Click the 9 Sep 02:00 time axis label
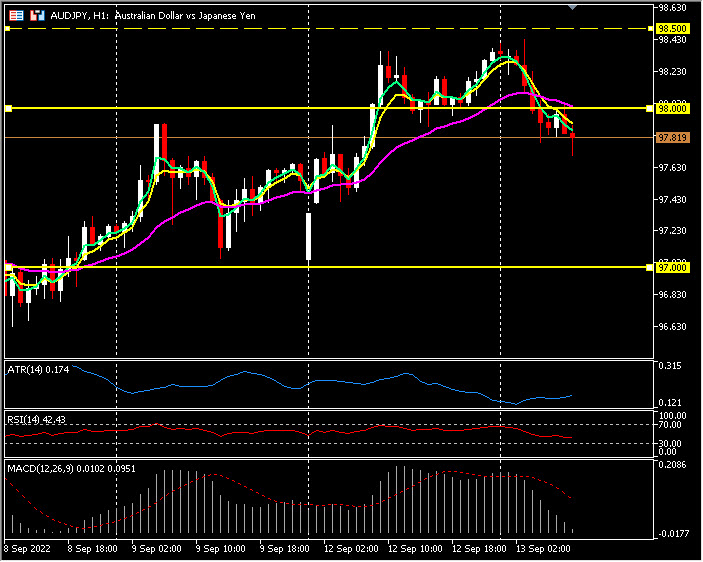The height and width of the screenshot is (562, 703). pyautogui.click(x=157, y=549)
